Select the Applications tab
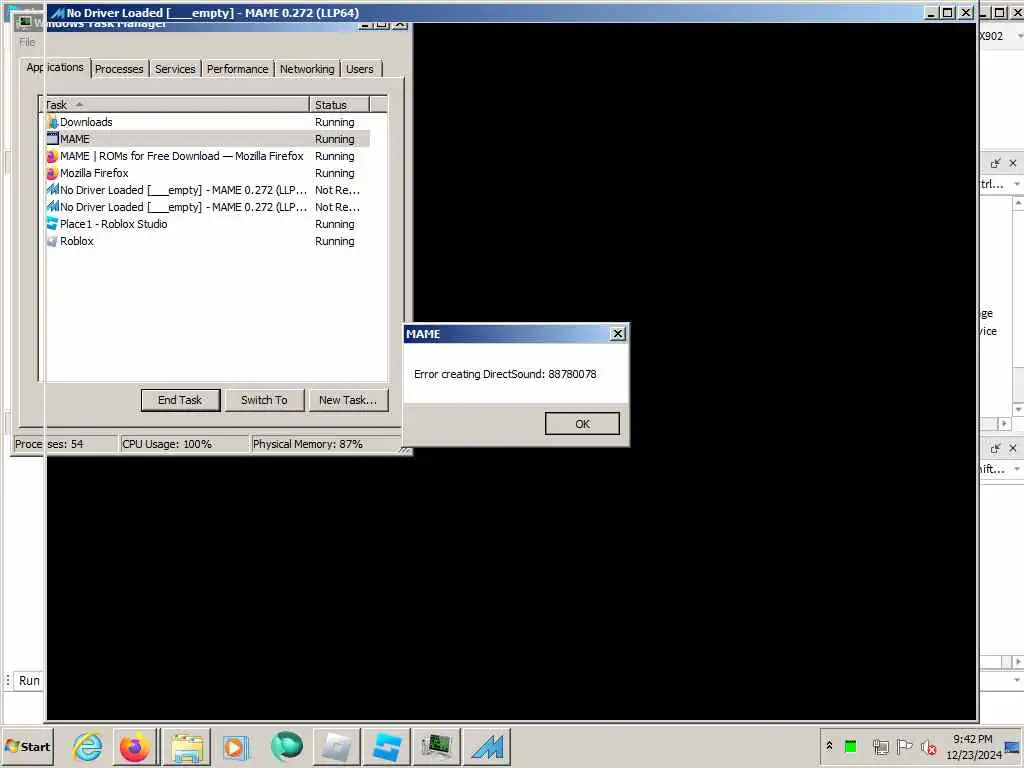 pyautogui.click(x=55, y=67)
